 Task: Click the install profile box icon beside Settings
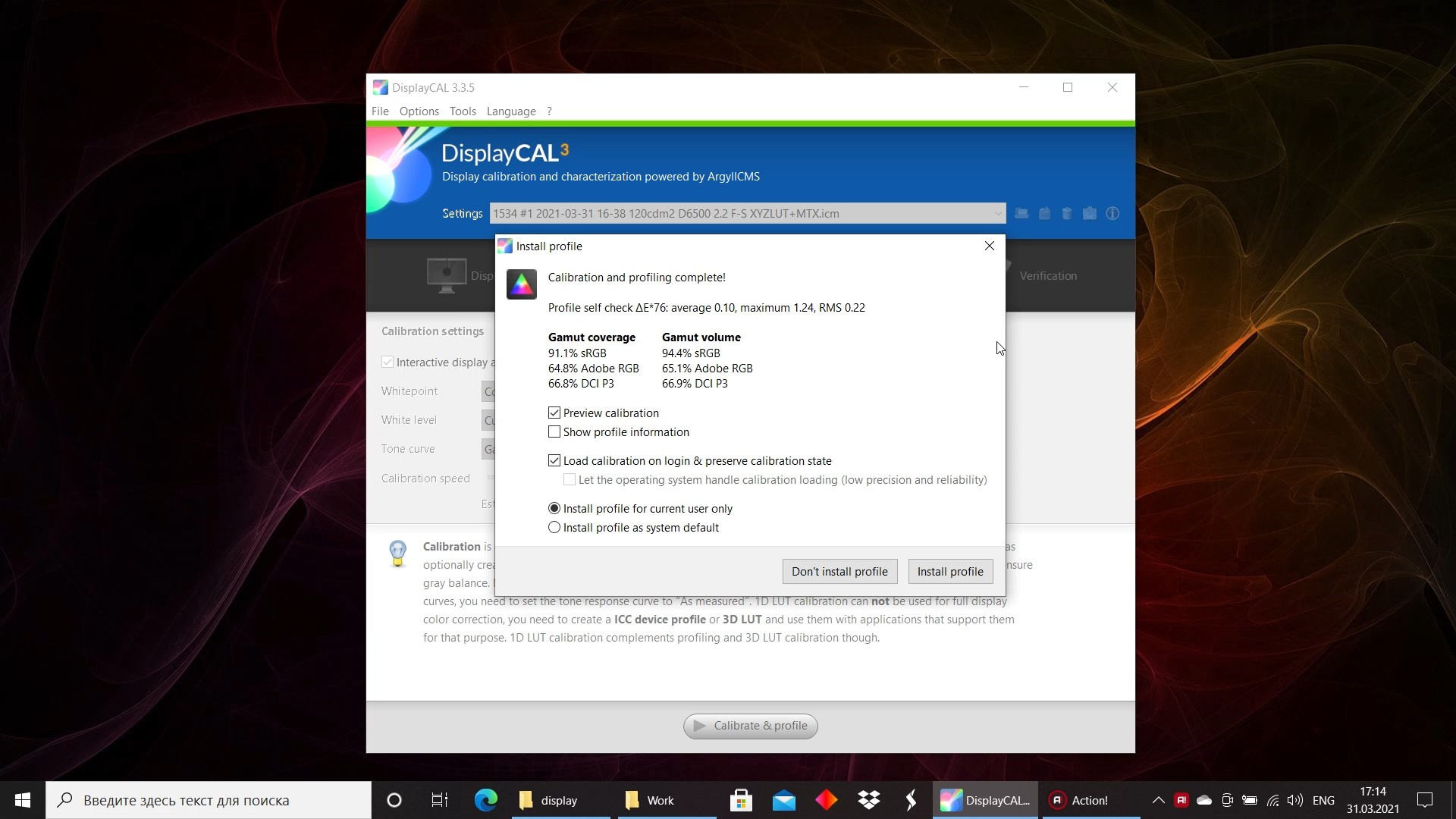1044,214
